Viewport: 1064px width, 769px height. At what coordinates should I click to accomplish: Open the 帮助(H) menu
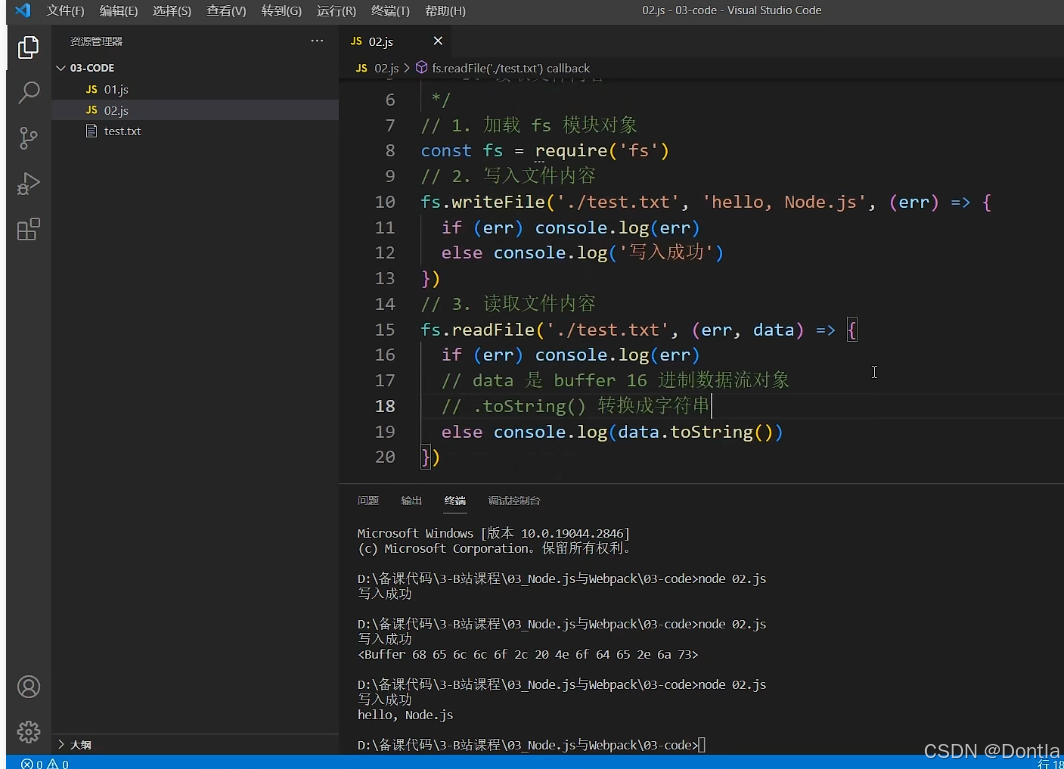tap(445, 11)
